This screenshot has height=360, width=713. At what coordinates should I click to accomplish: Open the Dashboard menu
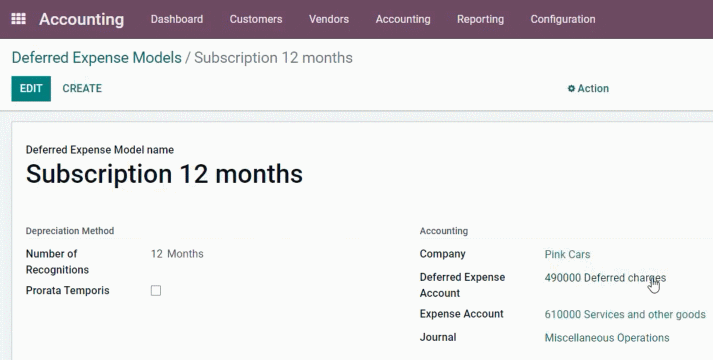tap(177, 19)
